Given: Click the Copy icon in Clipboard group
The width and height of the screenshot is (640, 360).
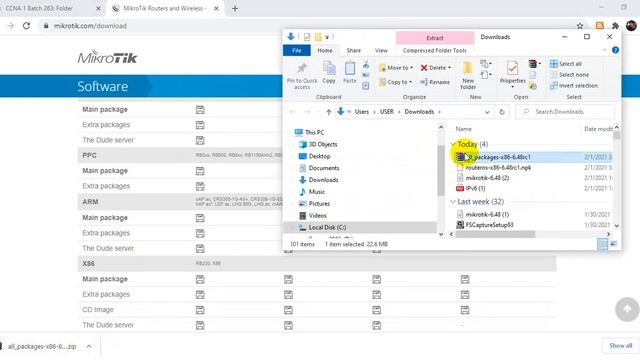Looking at the screenshot, I should pyautogui.click(x=329, y=68).
